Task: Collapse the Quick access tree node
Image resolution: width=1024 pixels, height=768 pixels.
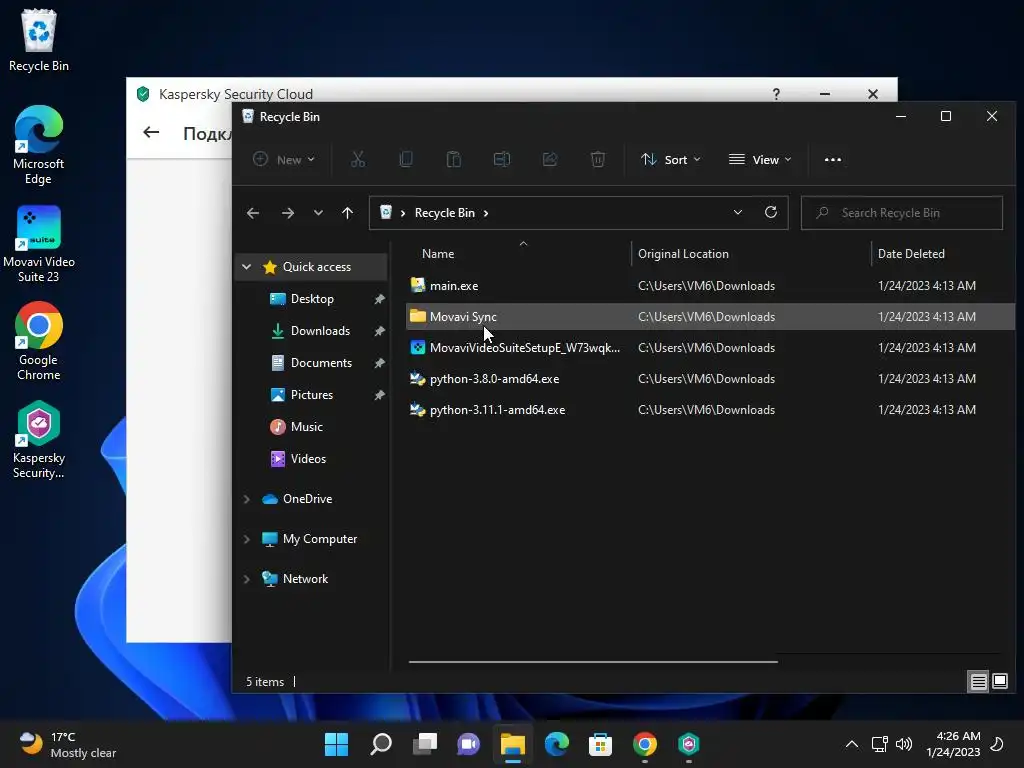Action: pyautogui.click(x=246, y=266)
